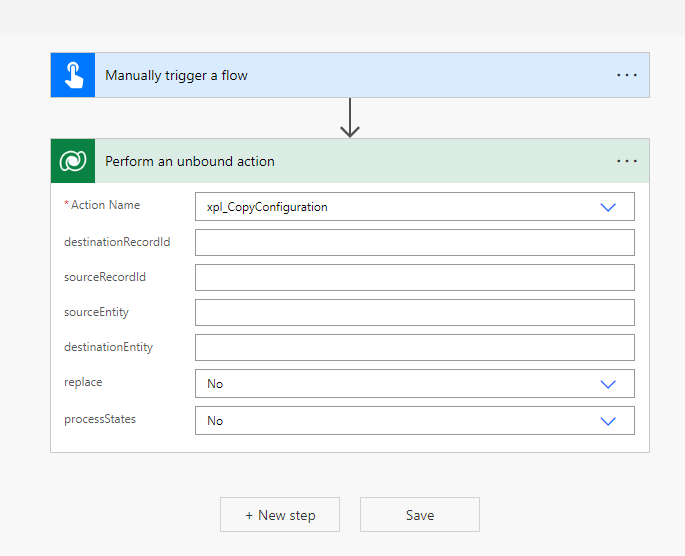Click the destinationEntity label

point(108,347)
